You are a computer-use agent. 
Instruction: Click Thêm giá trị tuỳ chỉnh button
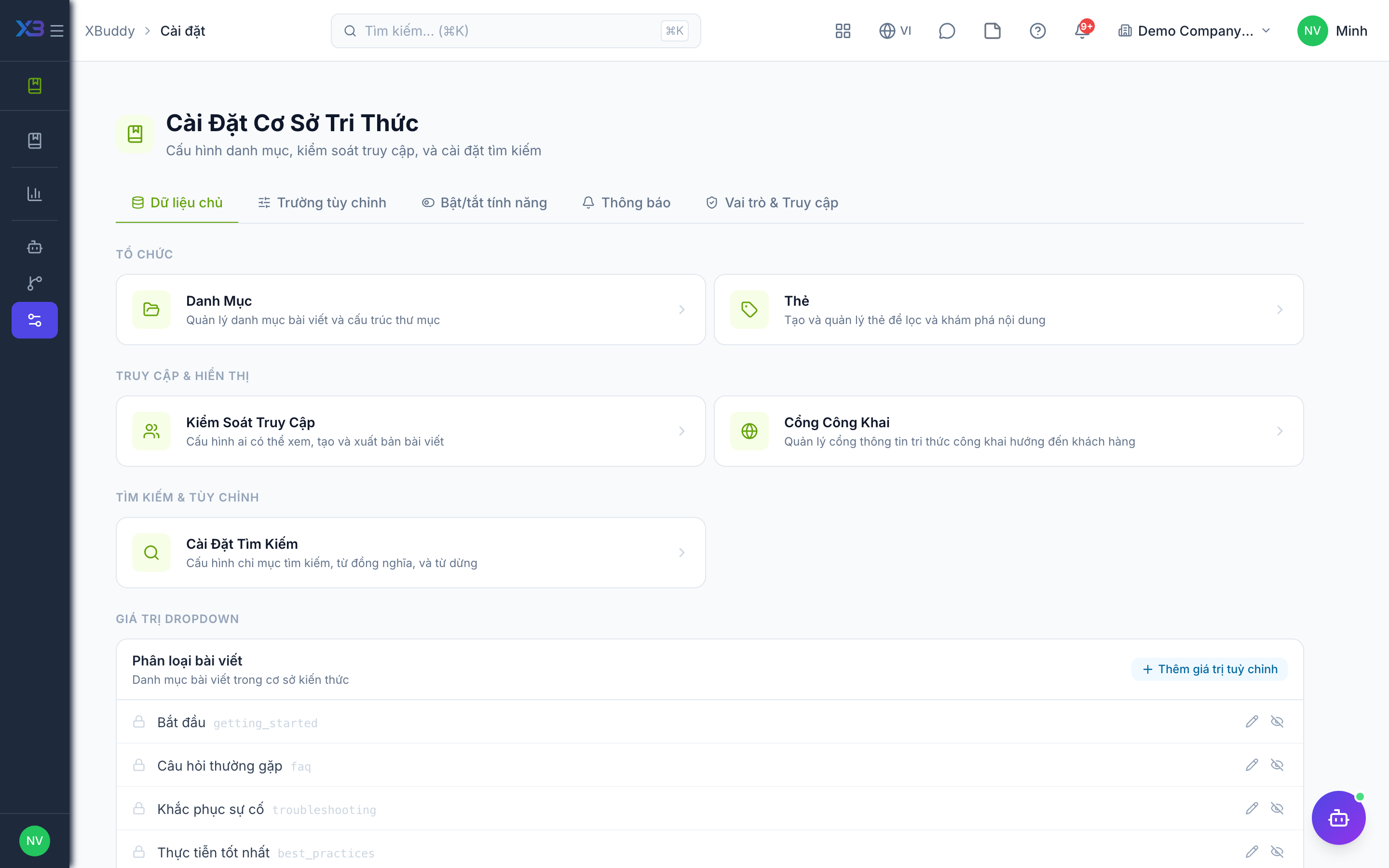1210,669
